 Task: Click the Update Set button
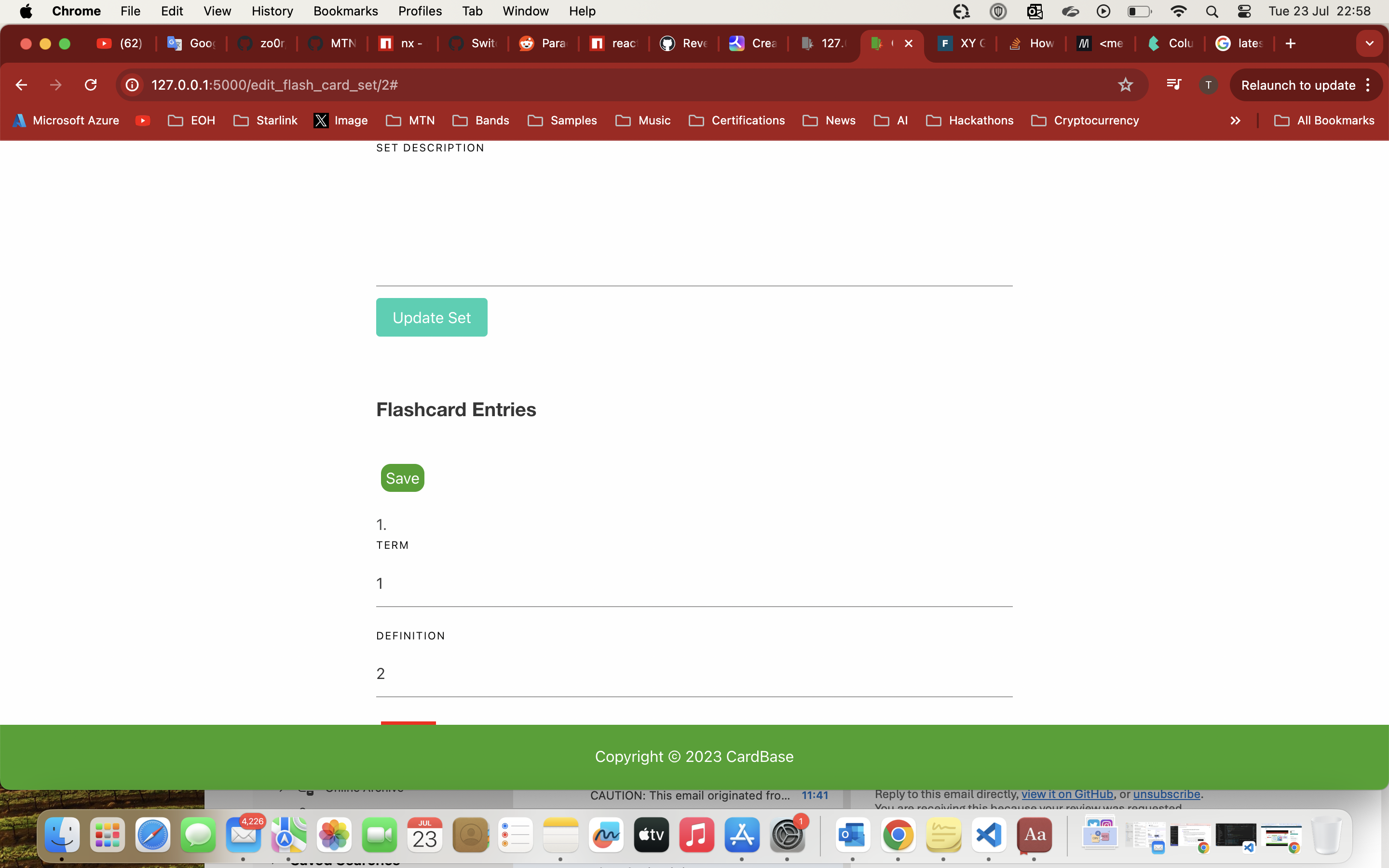click(432, 317)
